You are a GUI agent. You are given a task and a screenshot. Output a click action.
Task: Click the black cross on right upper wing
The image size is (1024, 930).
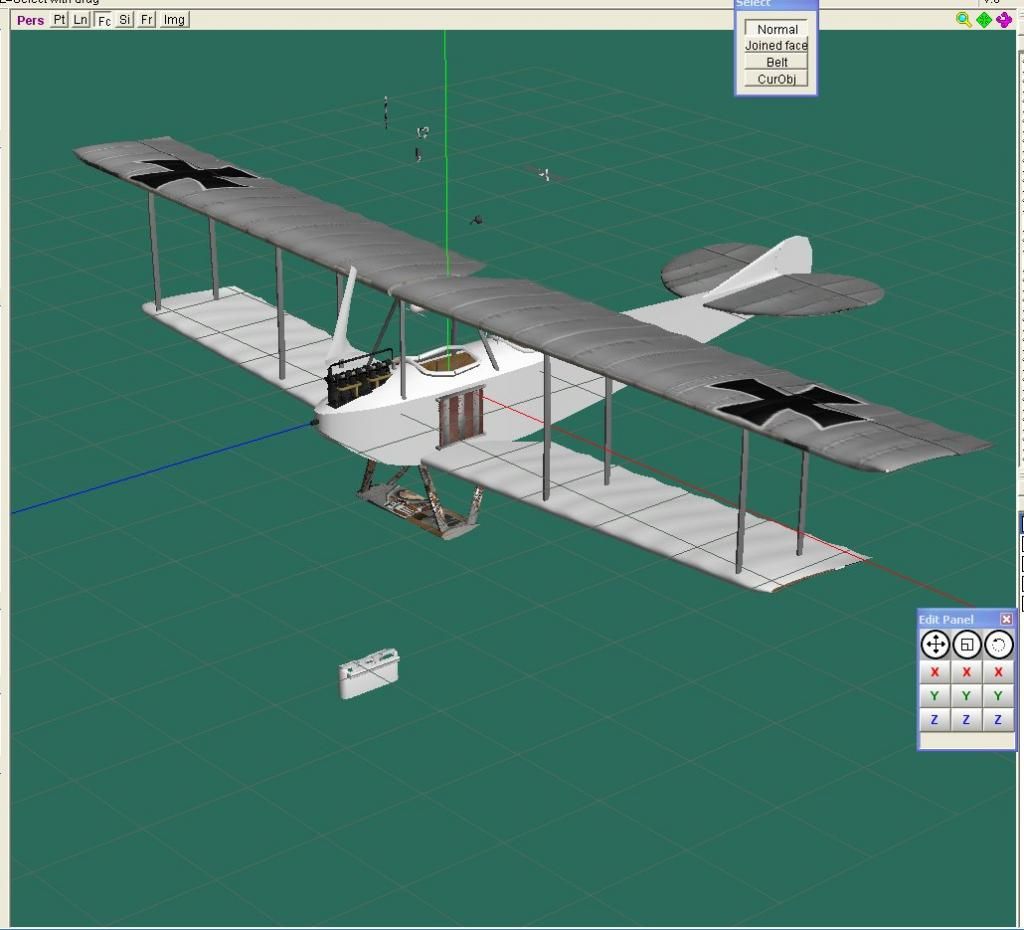click(792, 403)
